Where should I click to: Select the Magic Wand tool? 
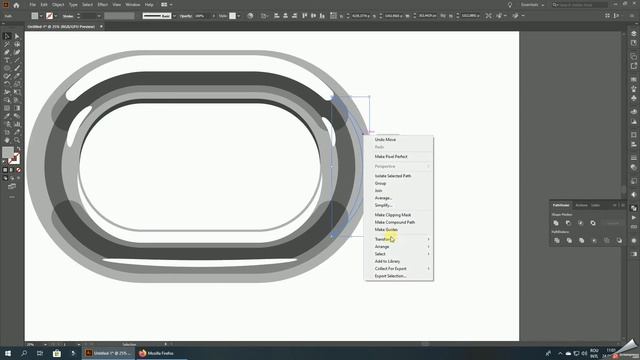click(7, 44)
